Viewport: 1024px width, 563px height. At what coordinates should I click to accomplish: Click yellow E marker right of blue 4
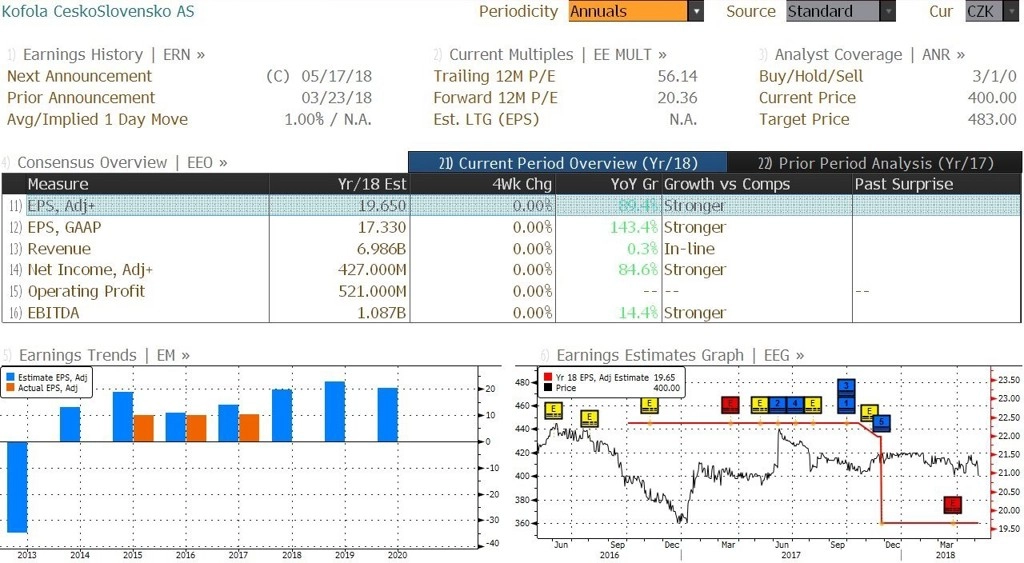point(812,405)
